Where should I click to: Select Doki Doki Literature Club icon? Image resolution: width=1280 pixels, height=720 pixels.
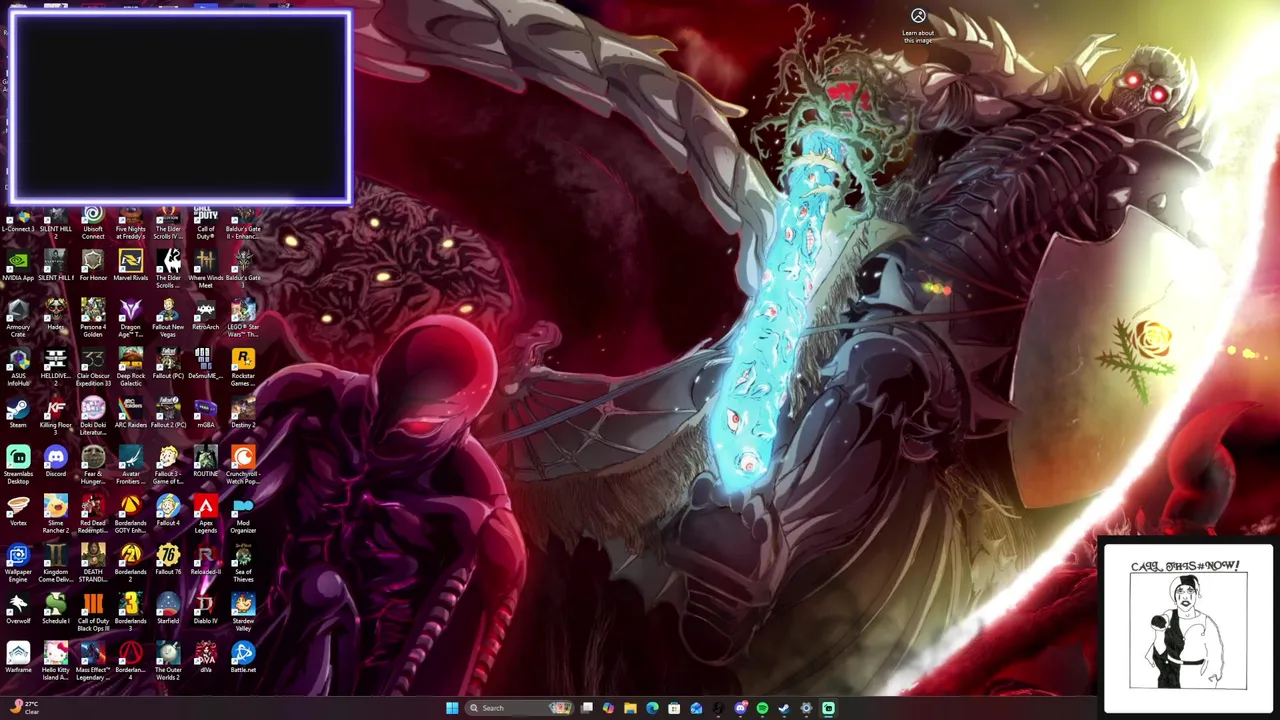click(x=93, y=417)
